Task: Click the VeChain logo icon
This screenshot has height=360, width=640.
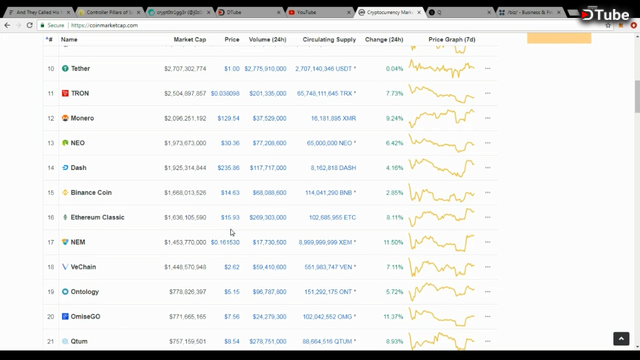Action: coord(65,267)
